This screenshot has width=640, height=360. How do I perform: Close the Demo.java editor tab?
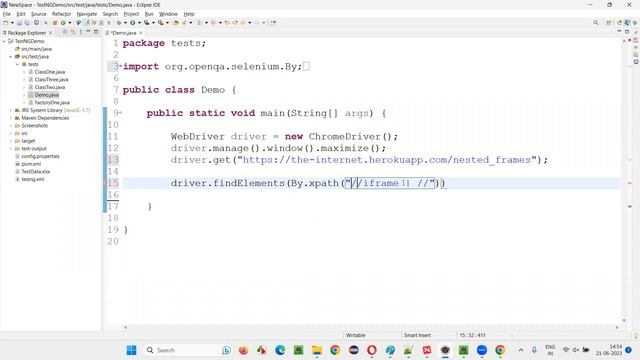[141, 33]
